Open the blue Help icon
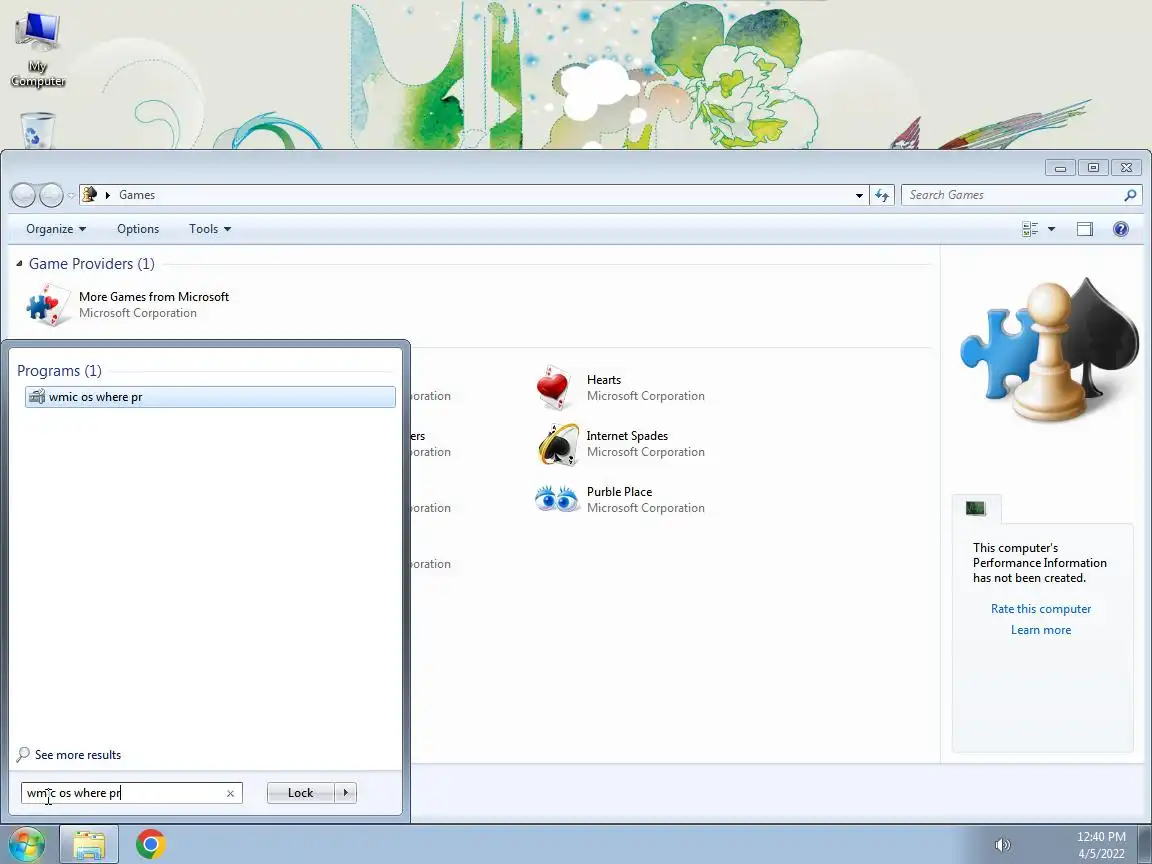The width and height of the screenshot is (1152, 864). click(x=1120, y=229)
